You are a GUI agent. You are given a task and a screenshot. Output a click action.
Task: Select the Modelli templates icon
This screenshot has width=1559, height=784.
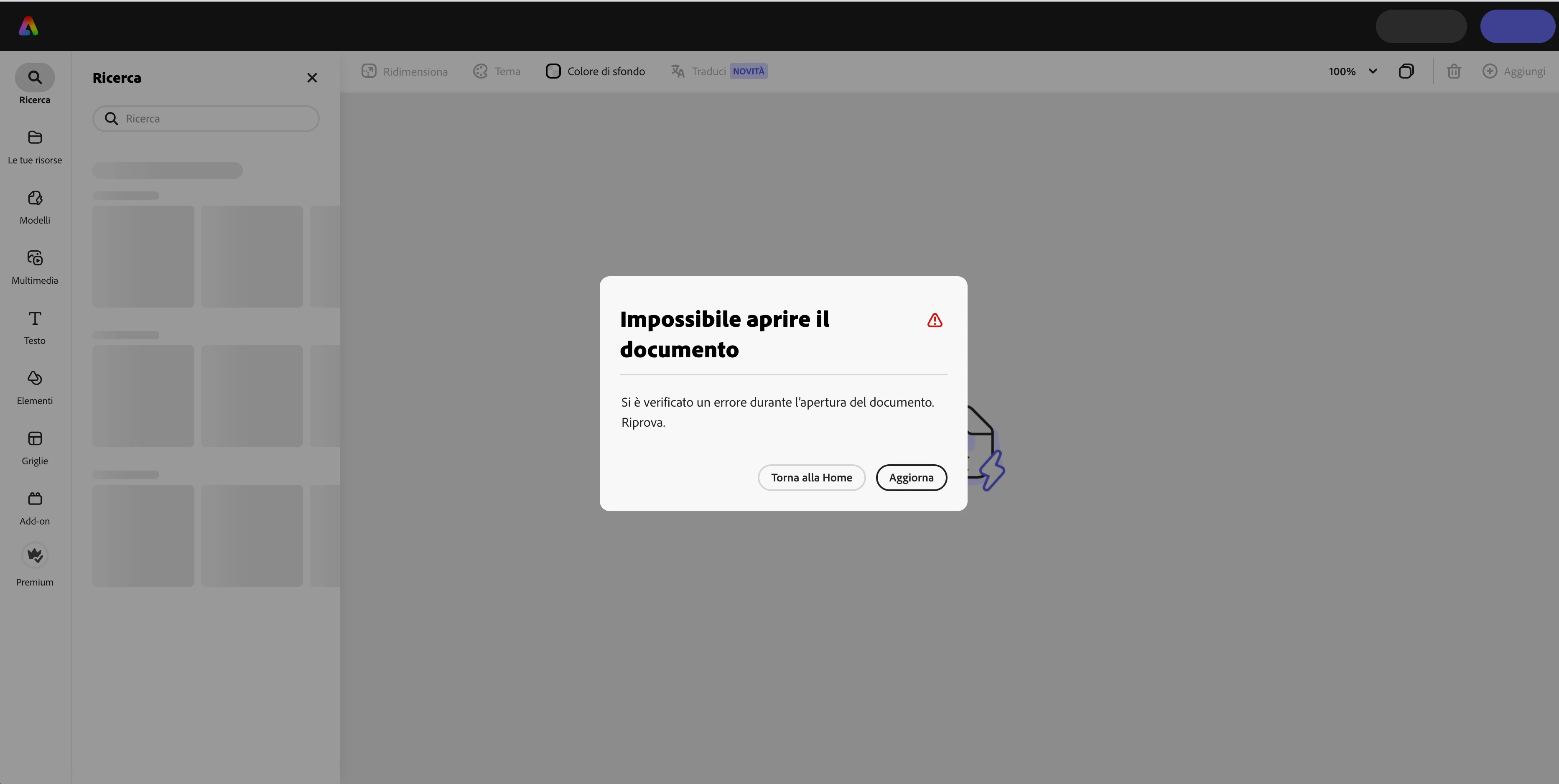[x=35, y=199]
